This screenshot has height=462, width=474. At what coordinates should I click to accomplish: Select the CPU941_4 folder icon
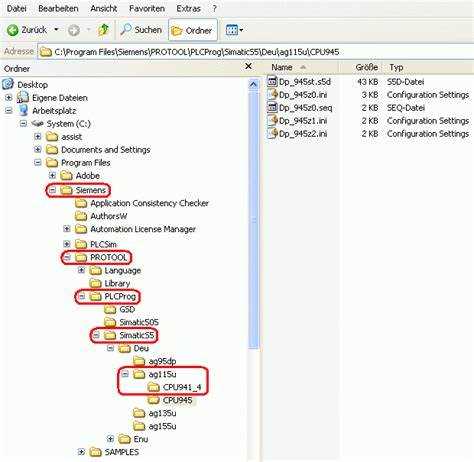coord(154,387)
